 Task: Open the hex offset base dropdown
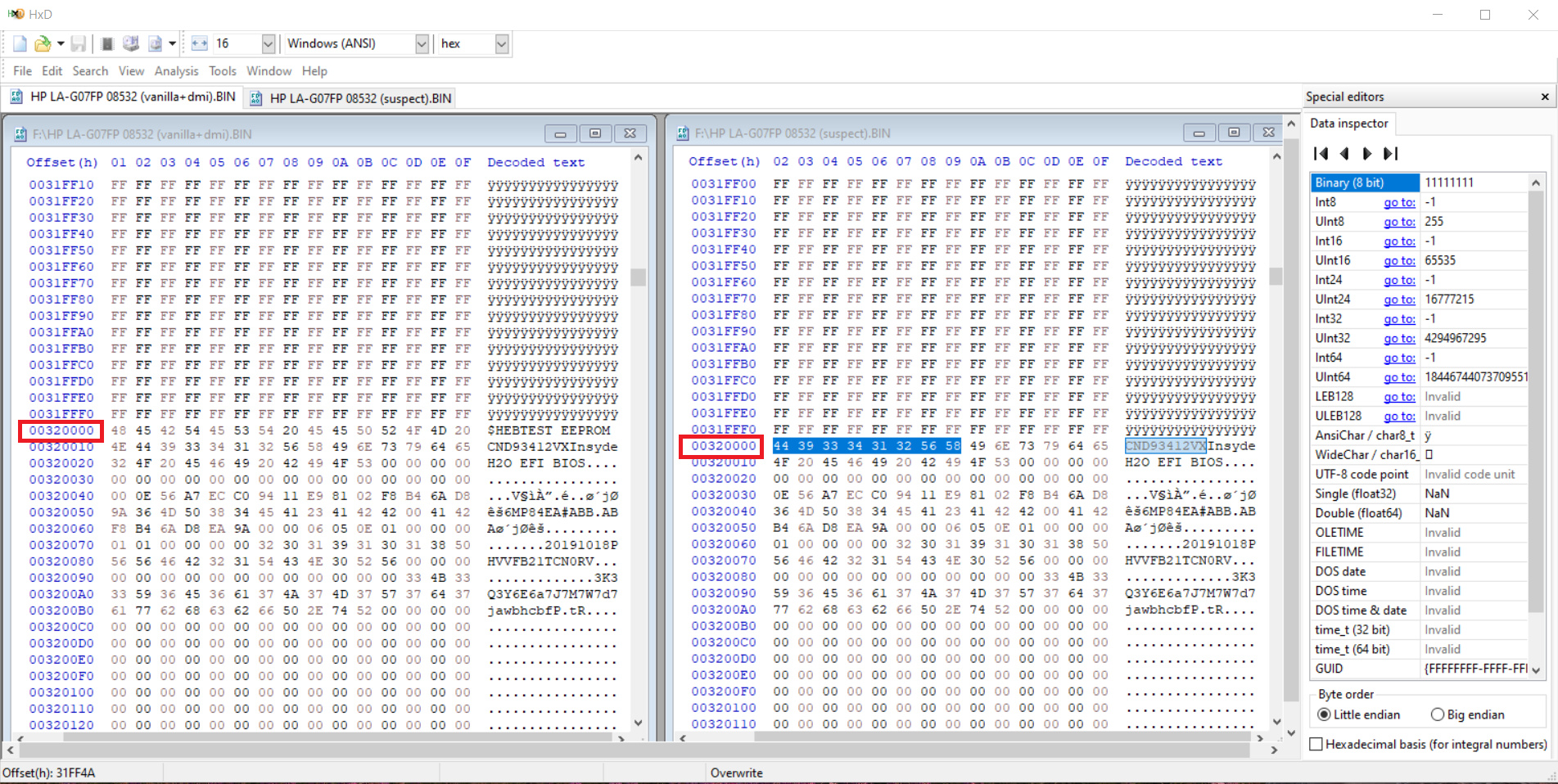(x=502, y=44)
